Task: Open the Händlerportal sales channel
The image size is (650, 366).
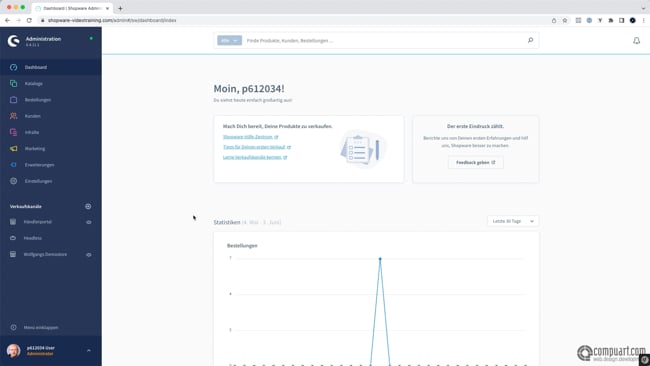Action: [38, 222]
